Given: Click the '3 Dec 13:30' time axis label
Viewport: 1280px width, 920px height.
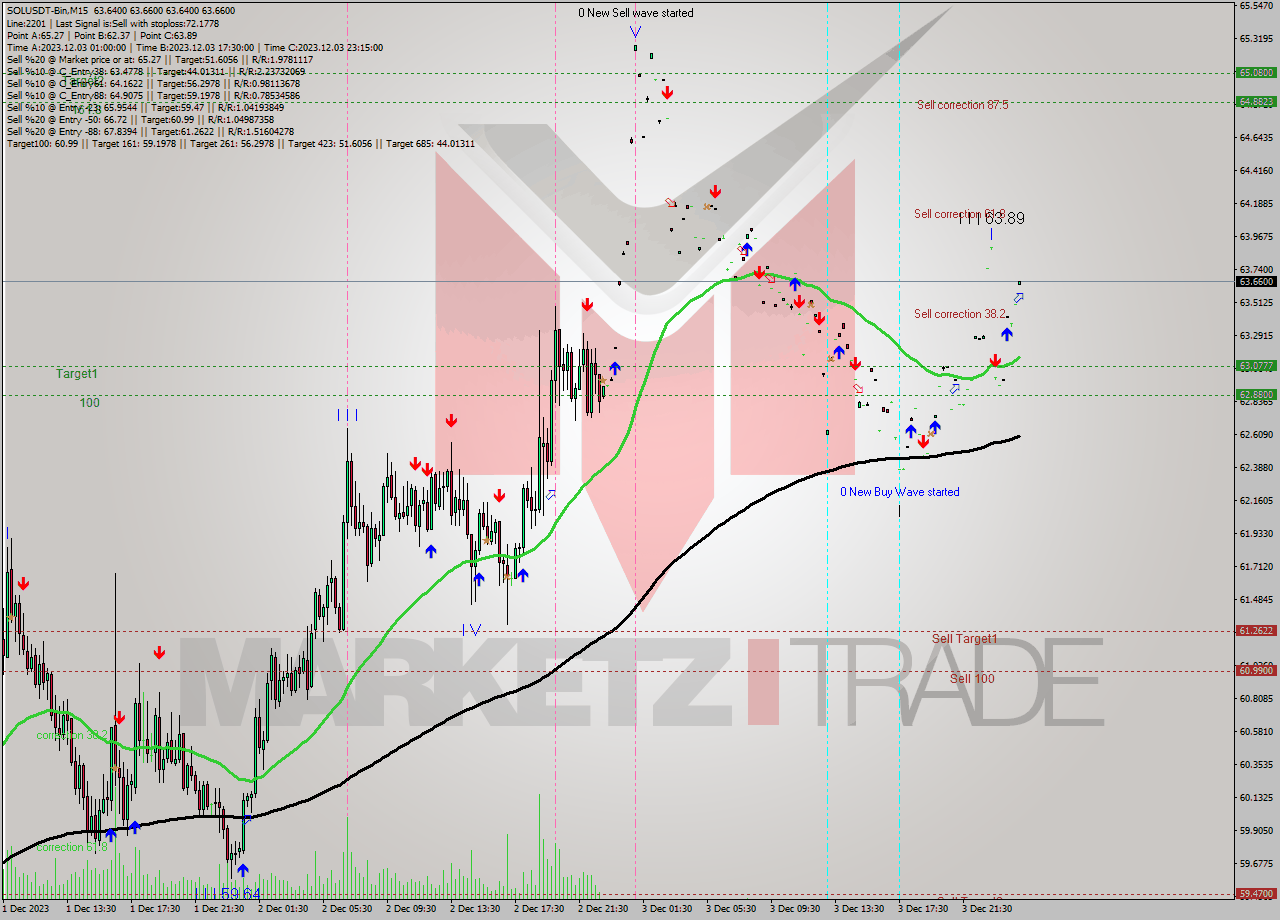Looking at the screenshot, I should 860,909.
